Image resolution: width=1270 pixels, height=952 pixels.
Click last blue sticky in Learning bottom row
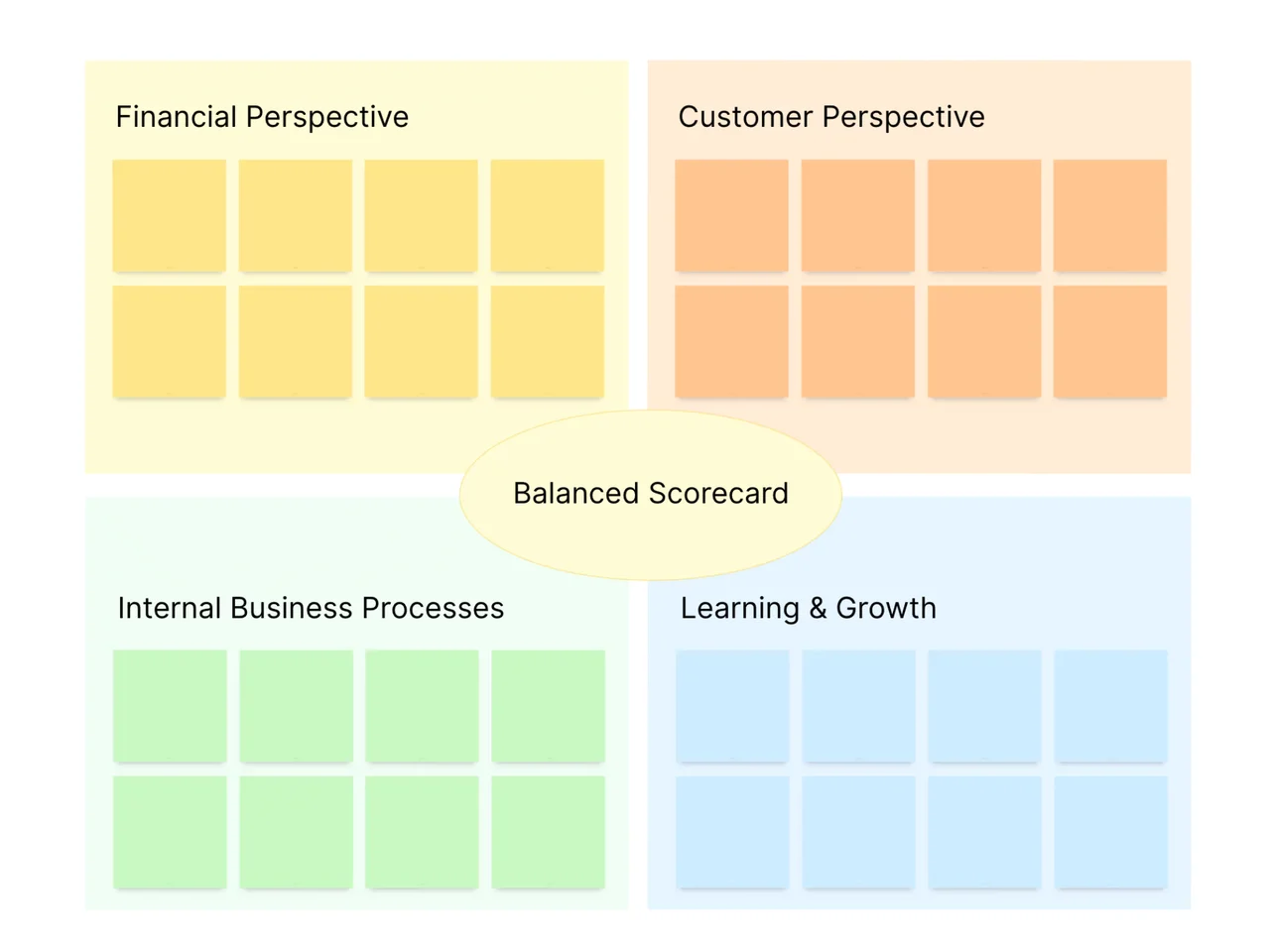click(x=1111, y=832)
